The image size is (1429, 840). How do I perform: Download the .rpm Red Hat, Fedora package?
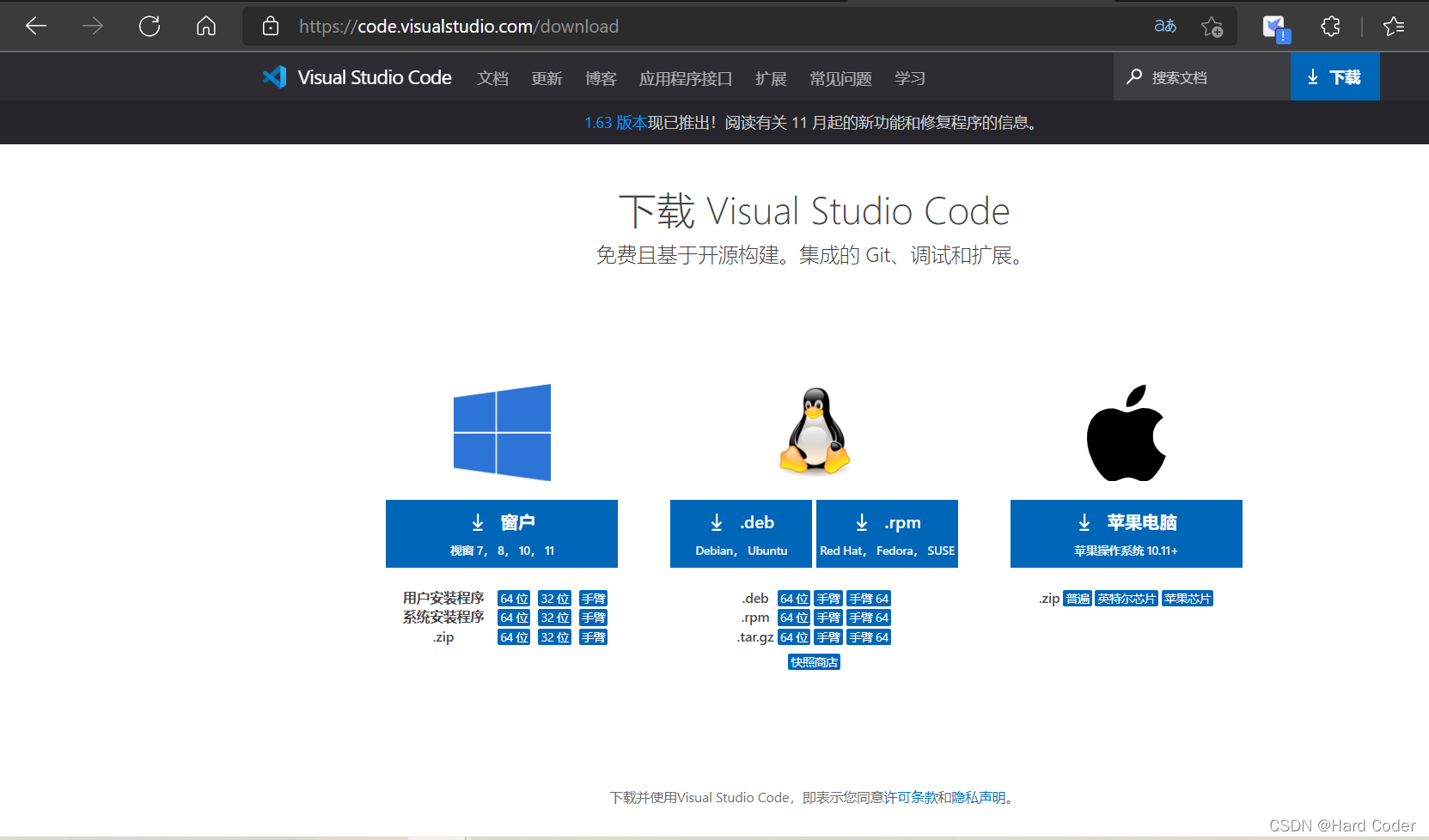[887, 533]
